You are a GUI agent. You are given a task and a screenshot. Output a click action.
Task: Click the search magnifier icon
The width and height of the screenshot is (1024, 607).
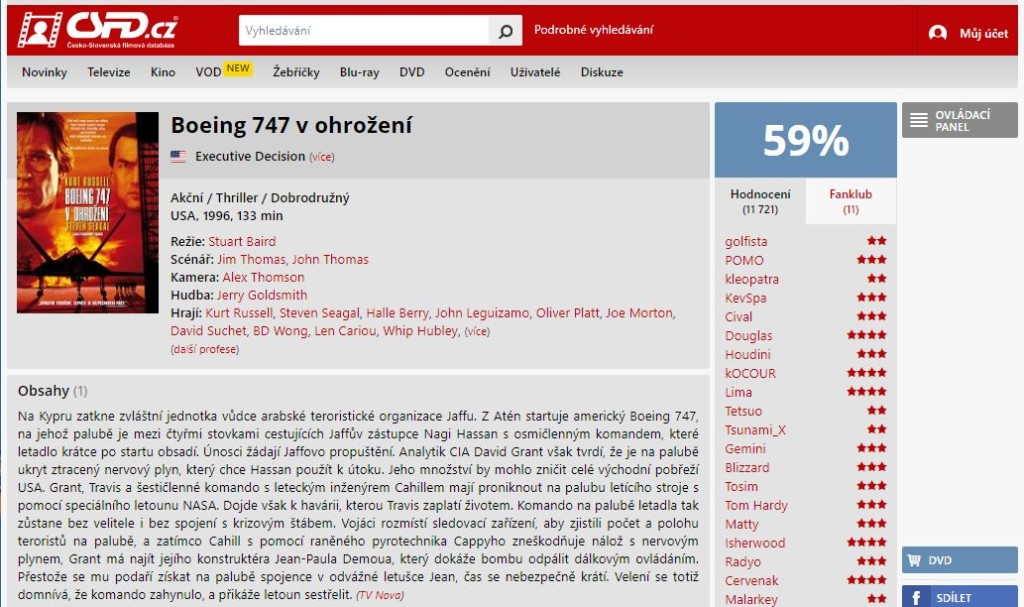pos(505,31)
